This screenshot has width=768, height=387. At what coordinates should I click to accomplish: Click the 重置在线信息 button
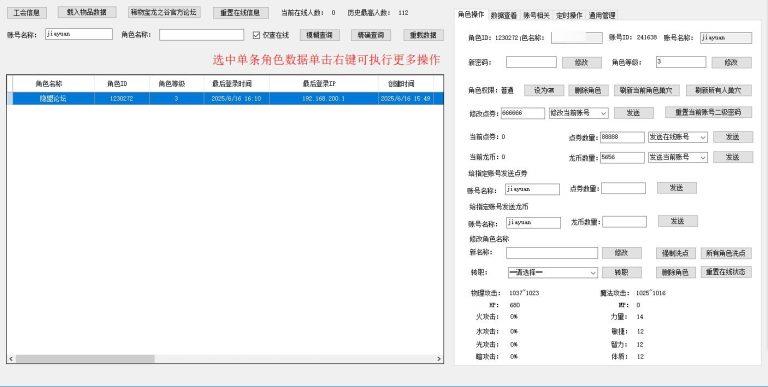[240, 13]
